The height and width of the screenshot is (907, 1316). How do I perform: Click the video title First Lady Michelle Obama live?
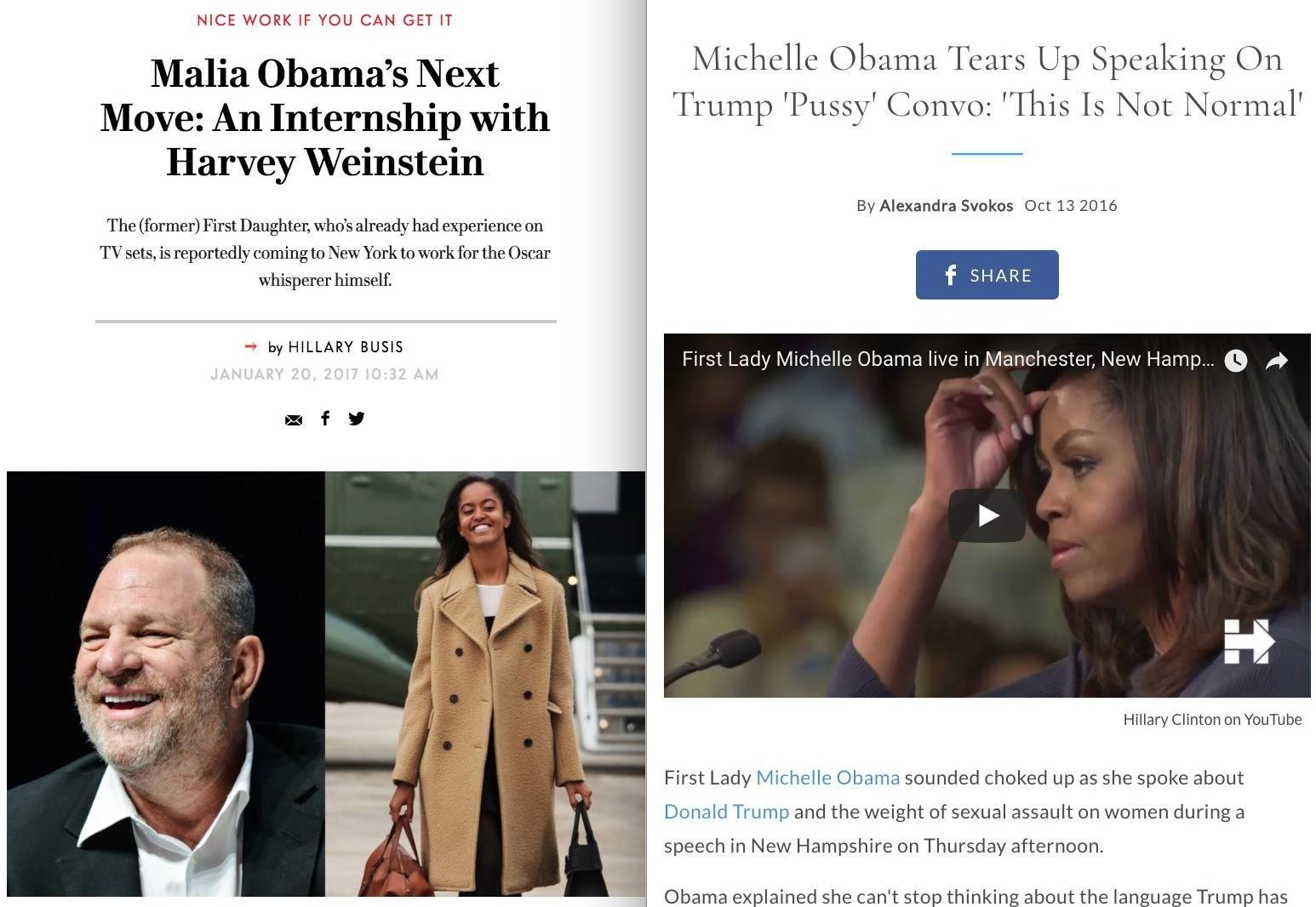[x=947, y=359]
